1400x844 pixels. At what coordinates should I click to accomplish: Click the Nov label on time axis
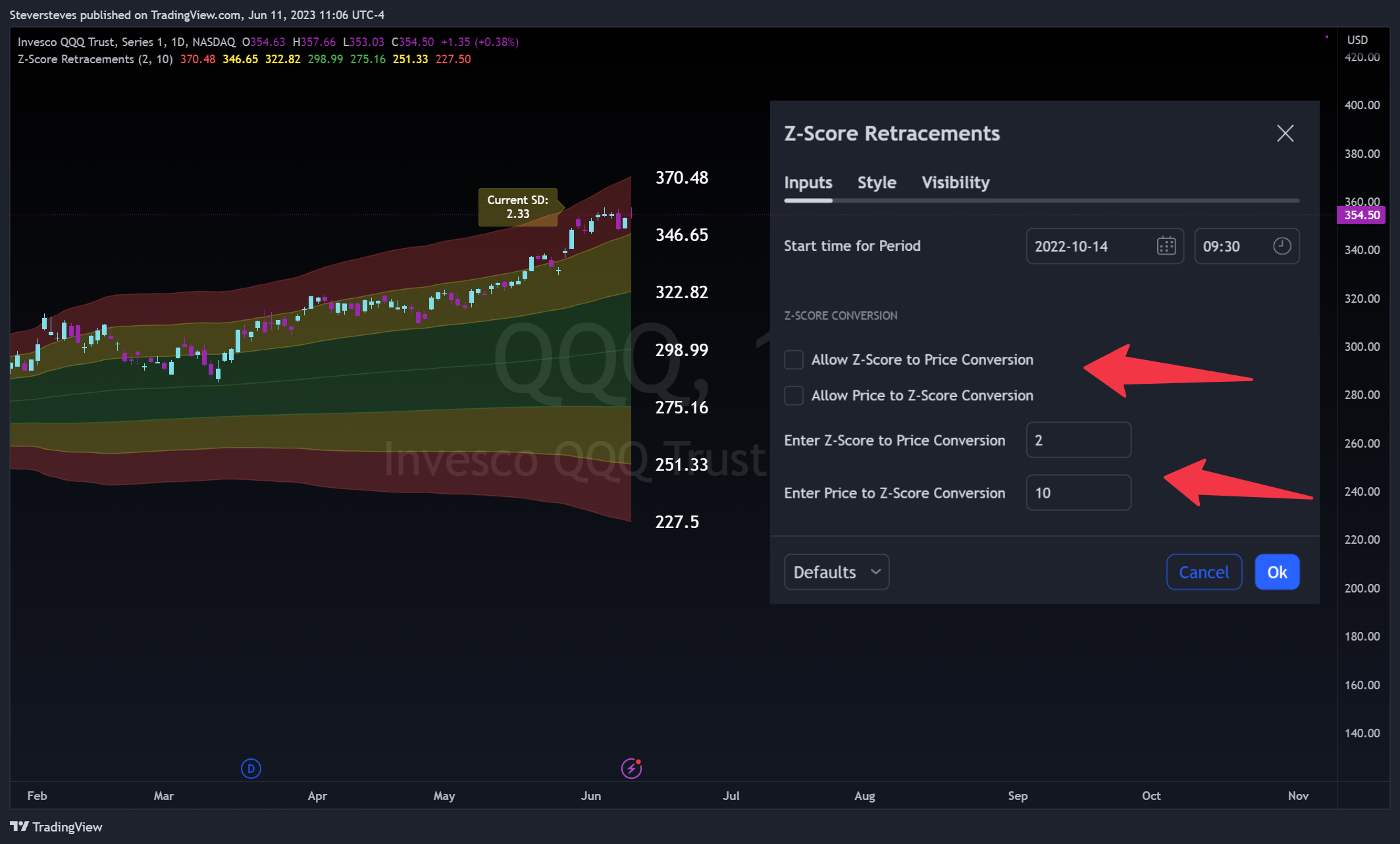1298,796
